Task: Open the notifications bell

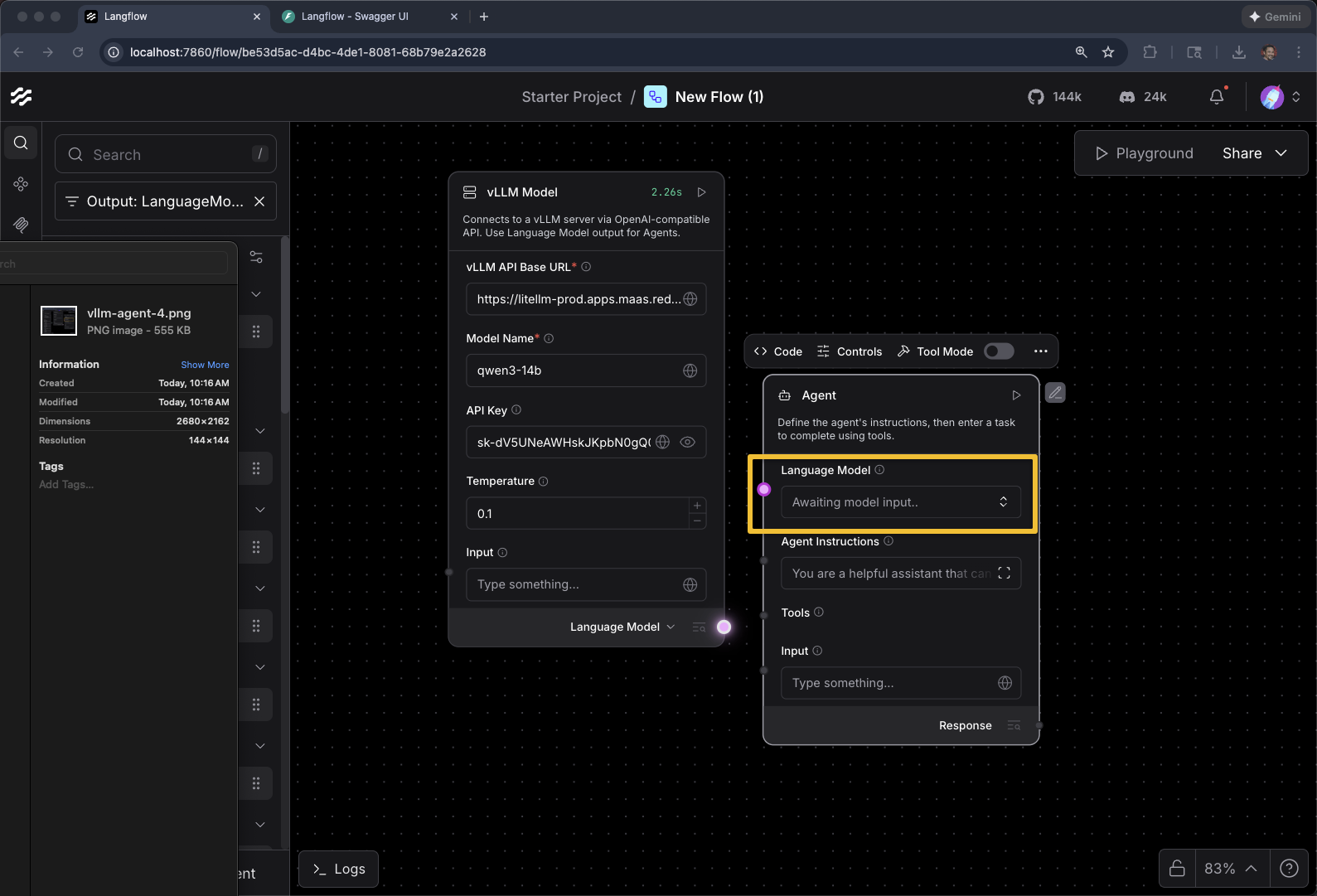Action: (x=1216, y=97)
